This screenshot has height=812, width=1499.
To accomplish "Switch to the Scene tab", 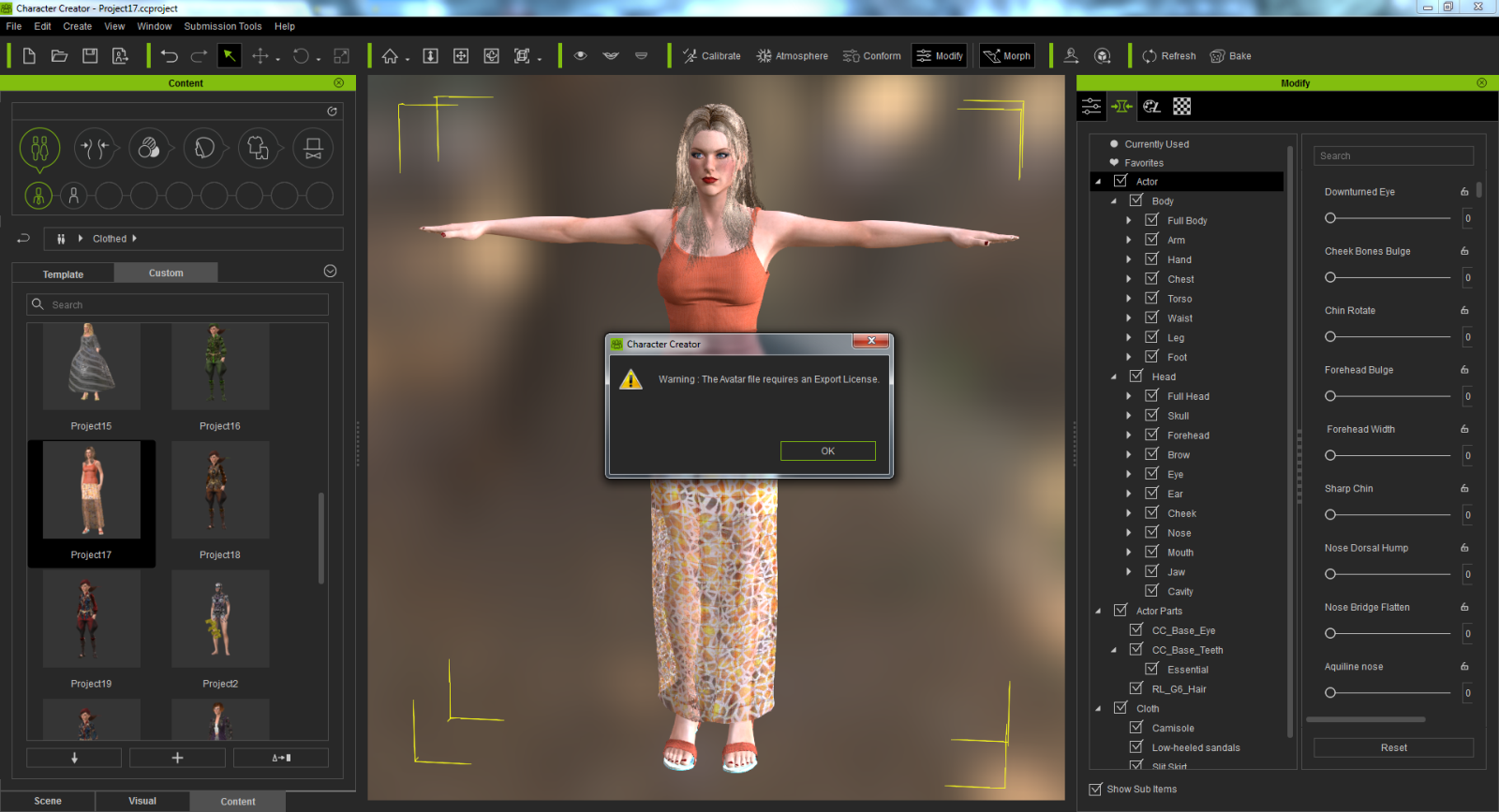I will pos(48,801).
